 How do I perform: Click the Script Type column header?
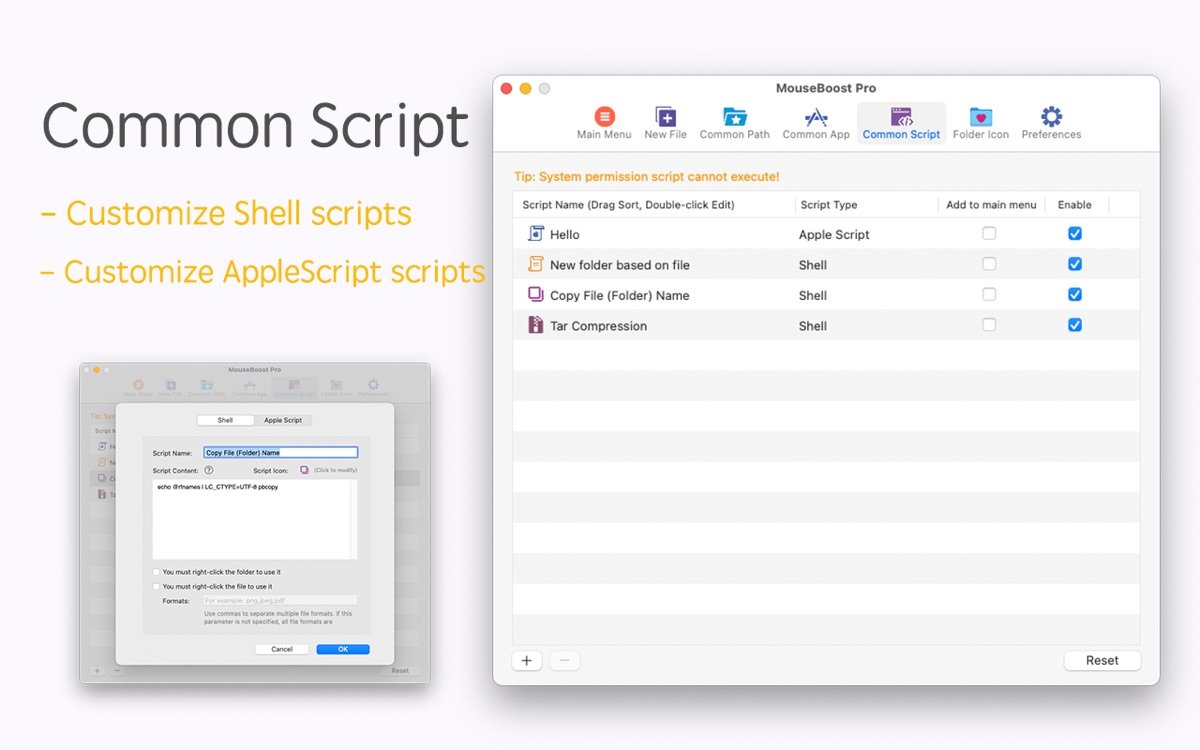(829, 205)
